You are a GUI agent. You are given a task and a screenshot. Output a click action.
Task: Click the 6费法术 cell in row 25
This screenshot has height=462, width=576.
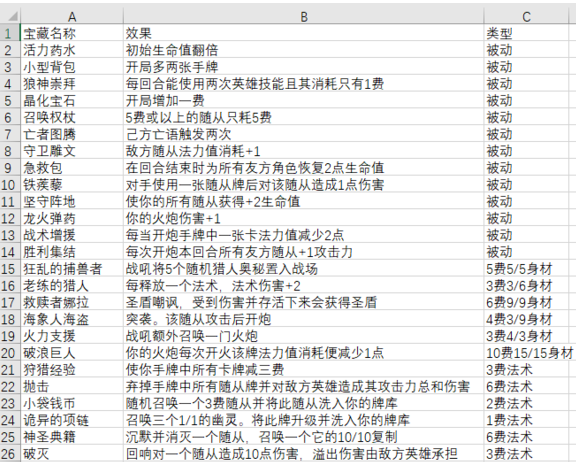click(x=526, y=437)
